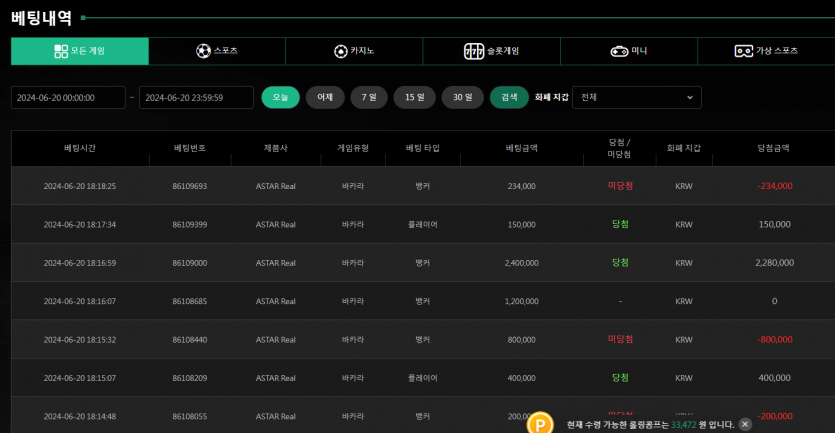Image resolution: width=835 pixels, height=433 pixels.
Task: Click the end date field 2024-06-20 23:59:59
Action: (197, 97)
